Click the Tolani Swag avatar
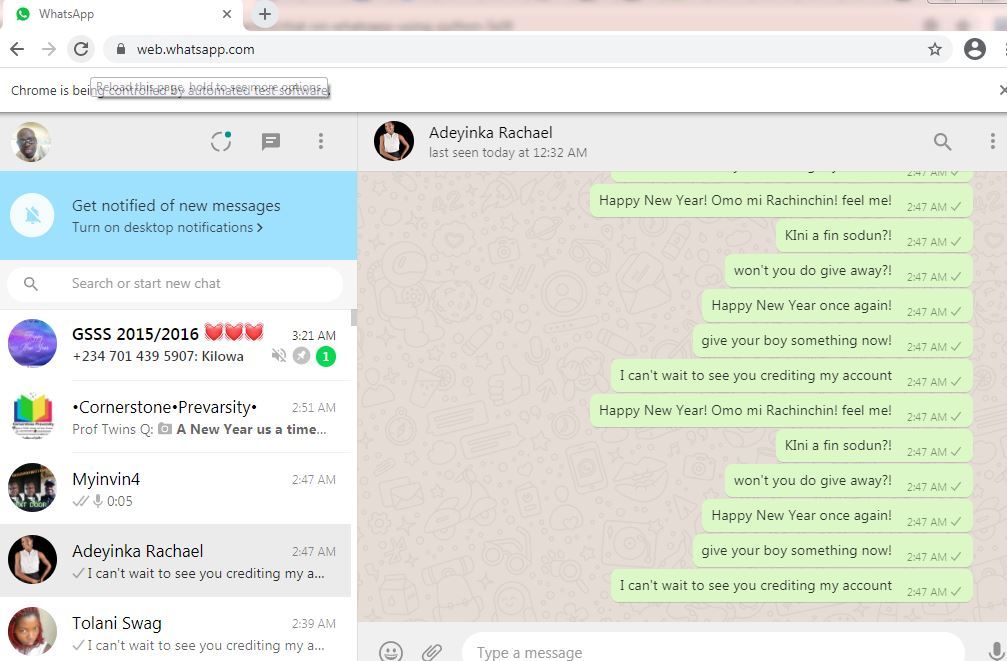1007x661 pixels. (x=32, y=631)
